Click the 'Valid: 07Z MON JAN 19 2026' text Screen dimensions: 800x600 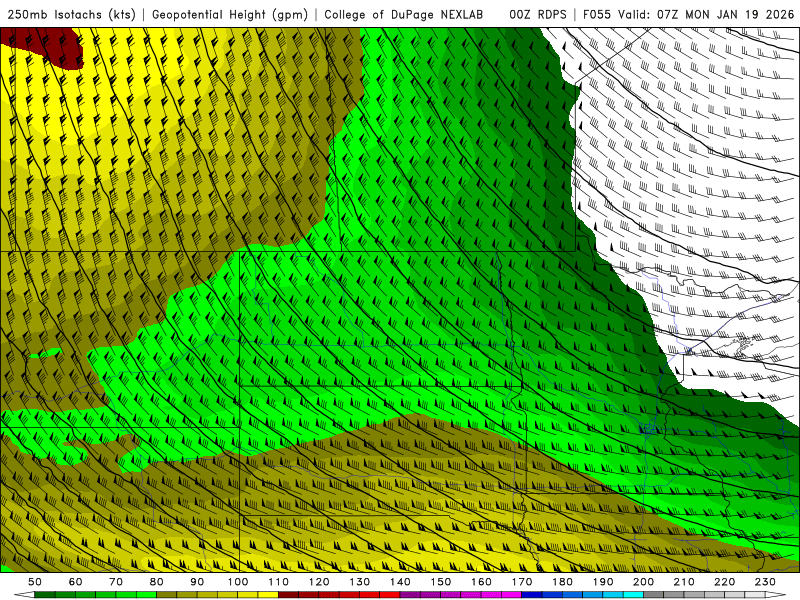tap(706, 15)
